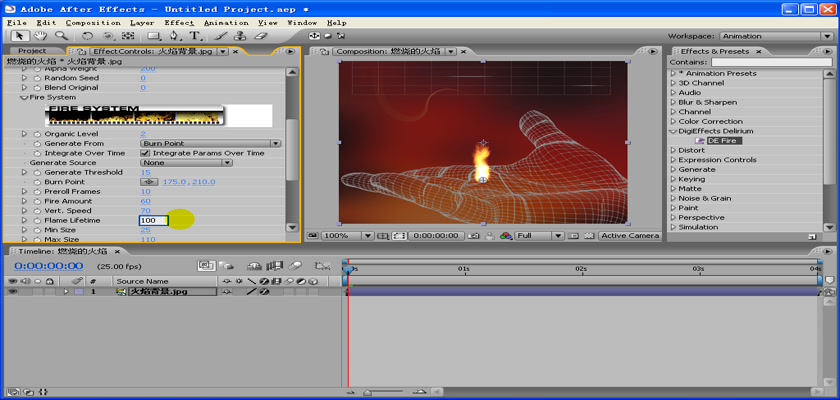Image resolution: width=840 pixels, height=400 pixels.
Task: Select the Hand tool
Action: (40, 36)
